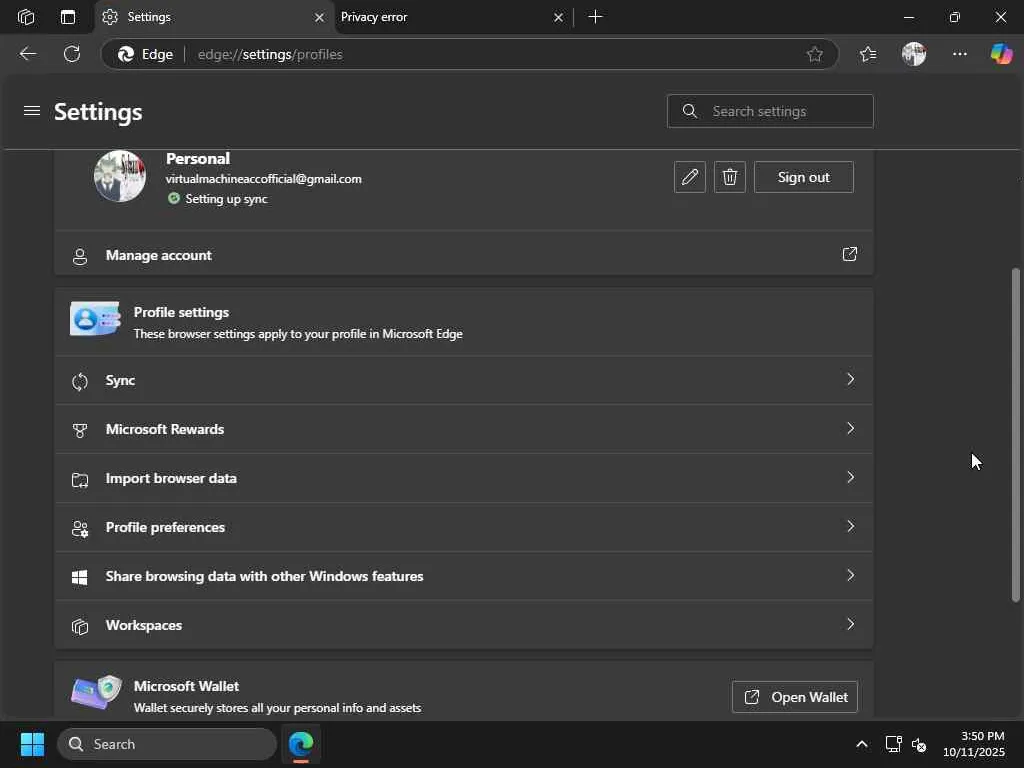Viewport: 1024px width, 768px height.
Task: Click the Microsoft Wallet heading
Action: point(186,686)
